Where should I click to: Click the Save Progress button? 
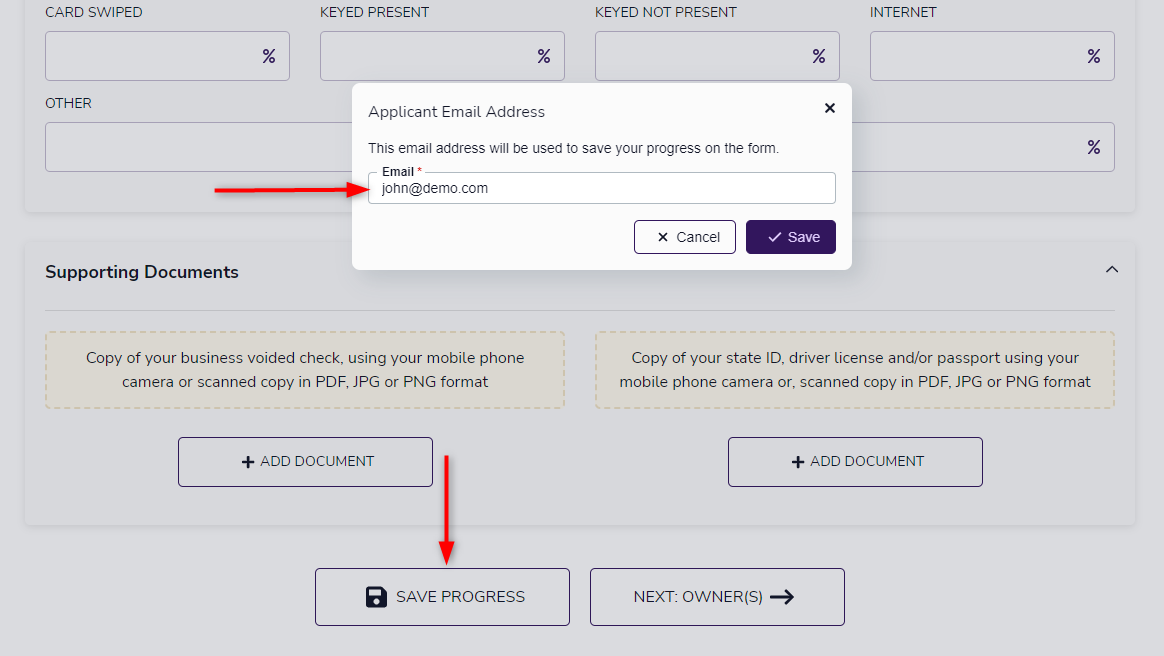(x=442, y=597)
